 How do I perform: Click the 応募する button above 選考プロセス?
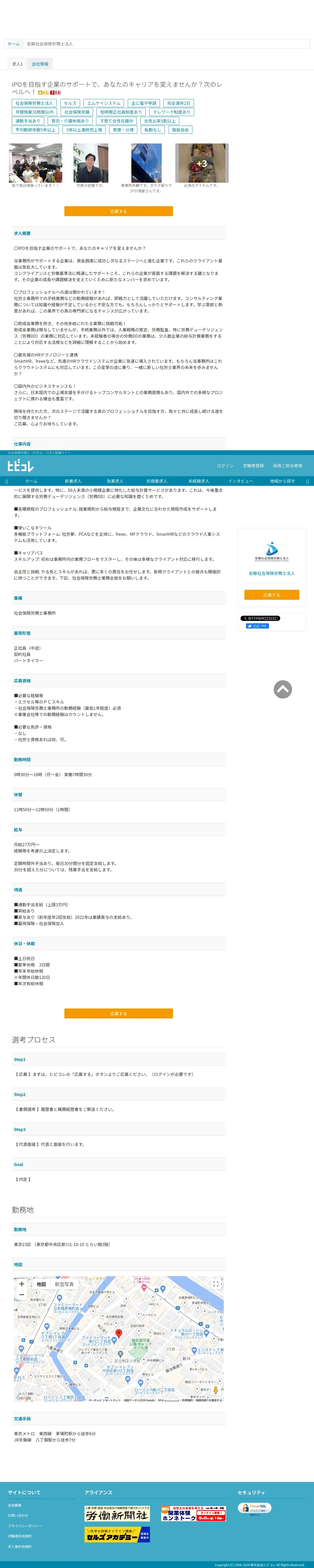118,1013
